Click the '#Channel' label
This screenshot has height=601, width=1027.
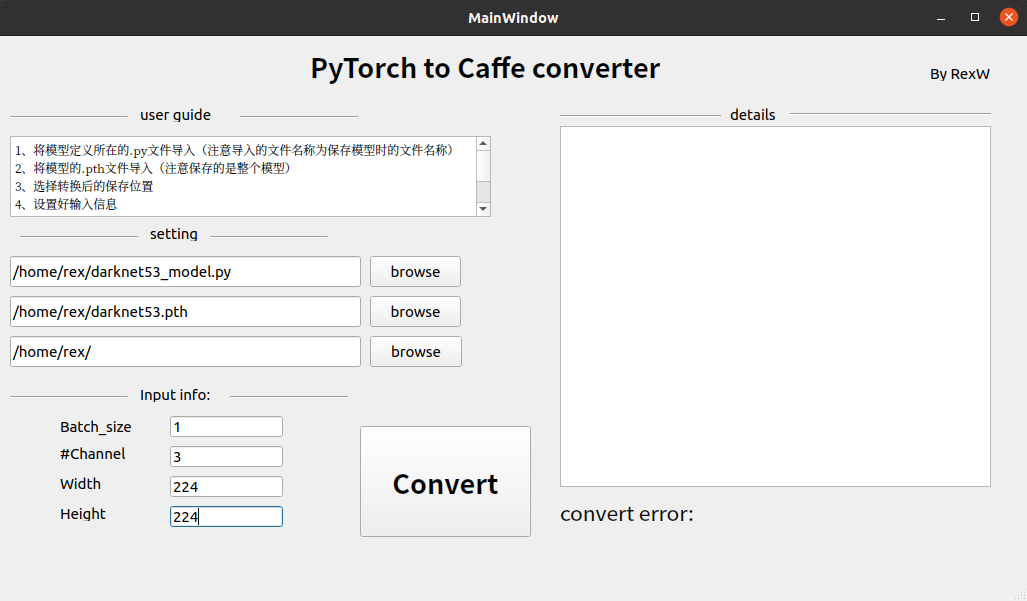tap(92, 454)
